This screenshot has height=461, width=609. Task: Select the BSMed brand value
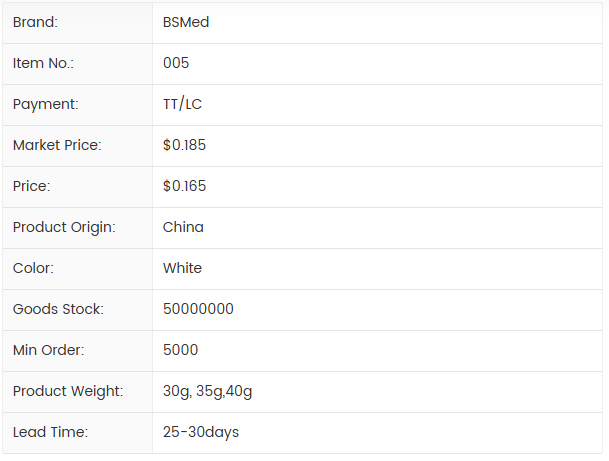click(186, 22)
